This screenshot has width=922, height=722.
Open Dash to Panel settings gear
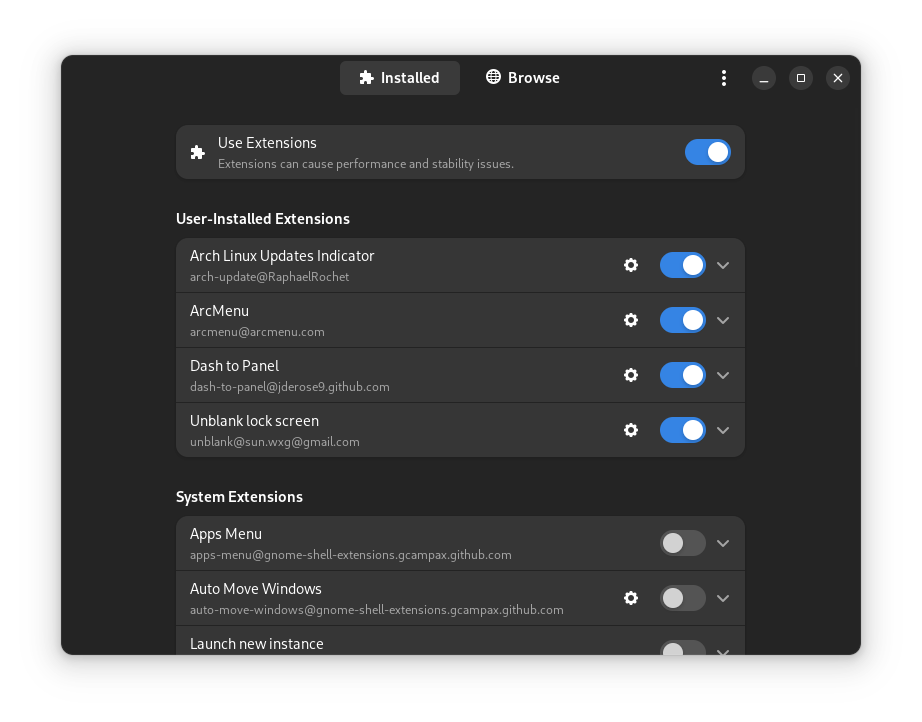(631, 375)
